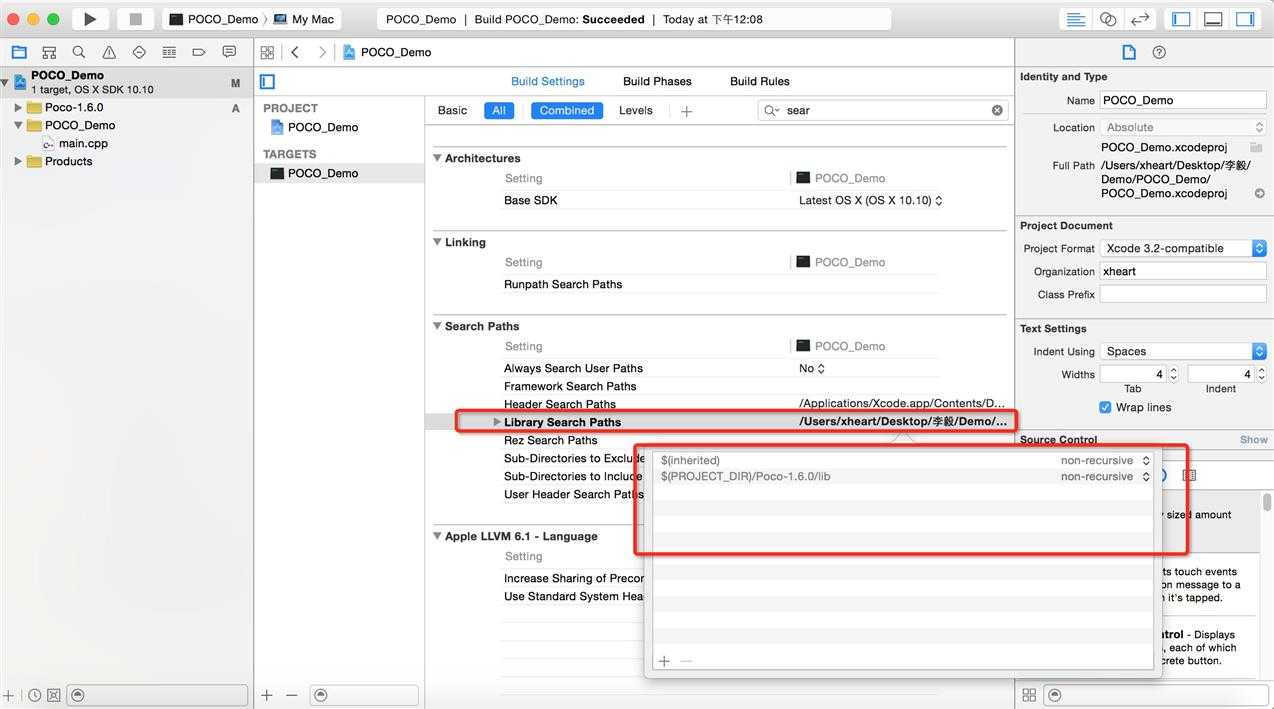Switch to Standard editor
This screenshot has width=1274, height=709.
click(1076, 19)
